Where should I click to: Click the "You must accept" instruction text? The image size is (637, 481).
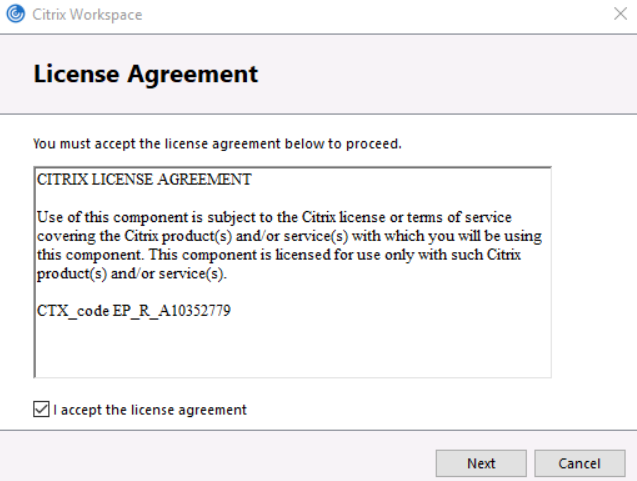217,143
